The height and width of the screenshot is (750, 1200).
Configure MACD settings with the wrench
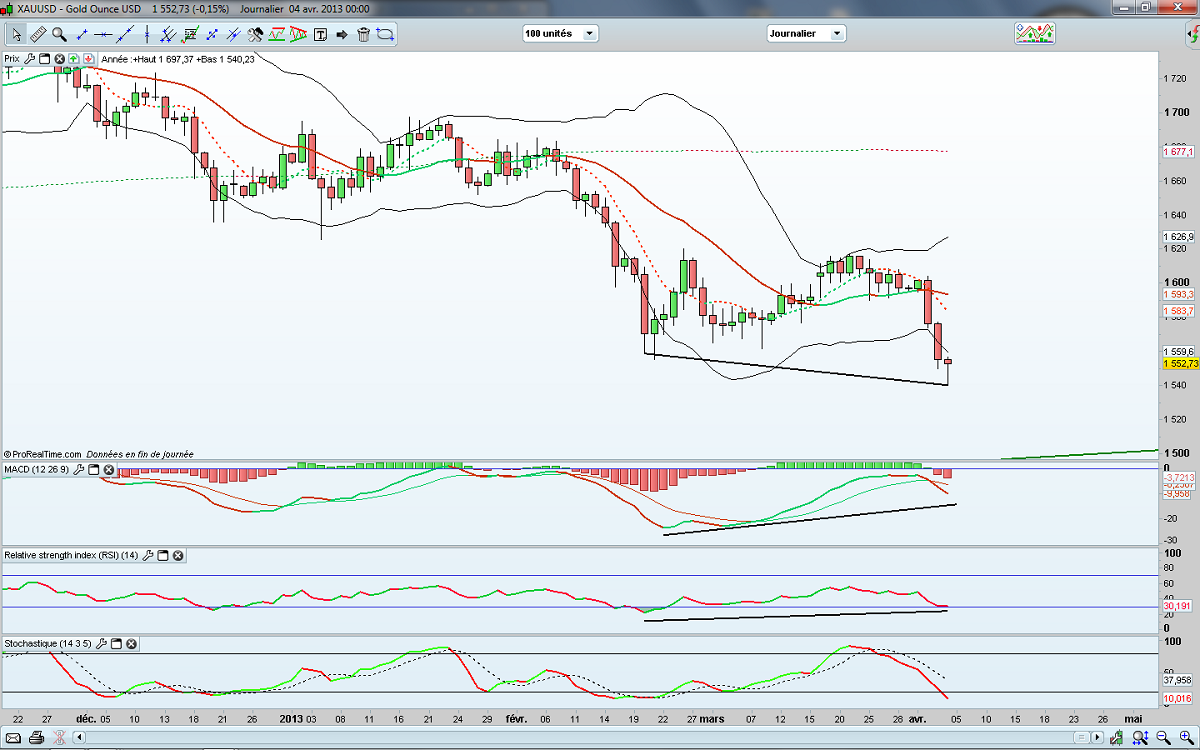click(x=80, y=470)
